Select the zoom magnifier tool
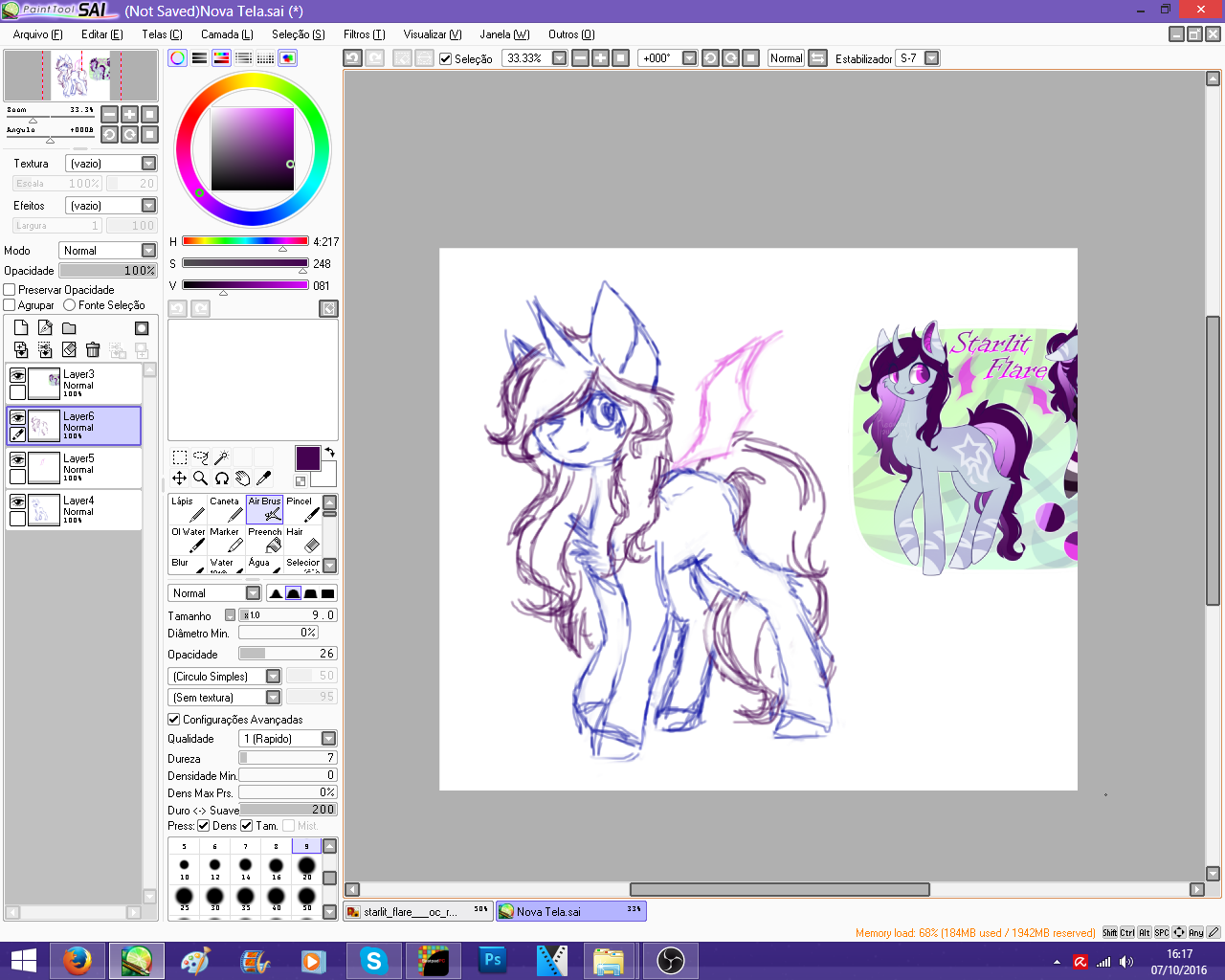 (x=201, y=479)
